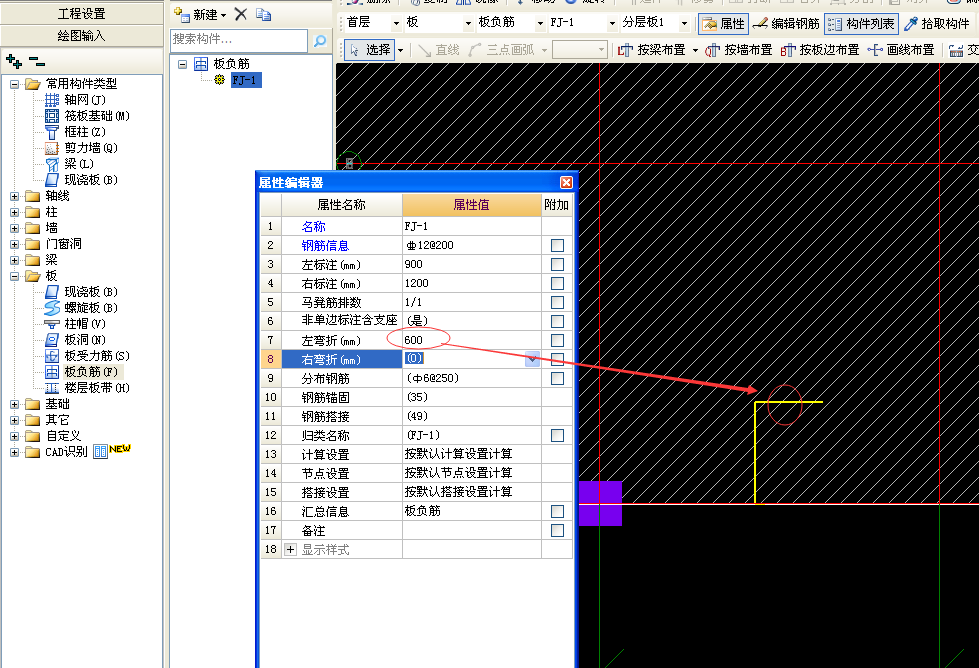Expand the 基础 folder in tree
Viewport: 979px width, 668px height.
pos(15,404)
